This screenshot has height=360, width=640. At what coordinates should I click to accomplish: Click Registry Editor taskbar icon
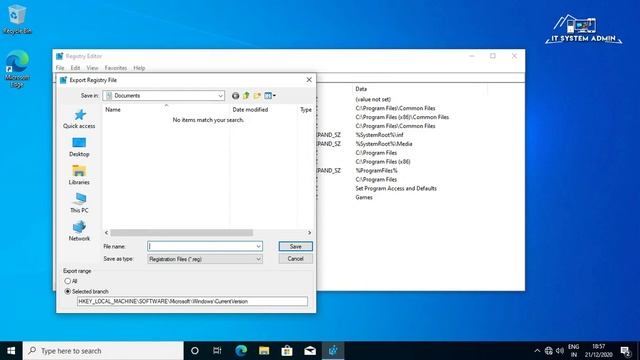[333, 351]
